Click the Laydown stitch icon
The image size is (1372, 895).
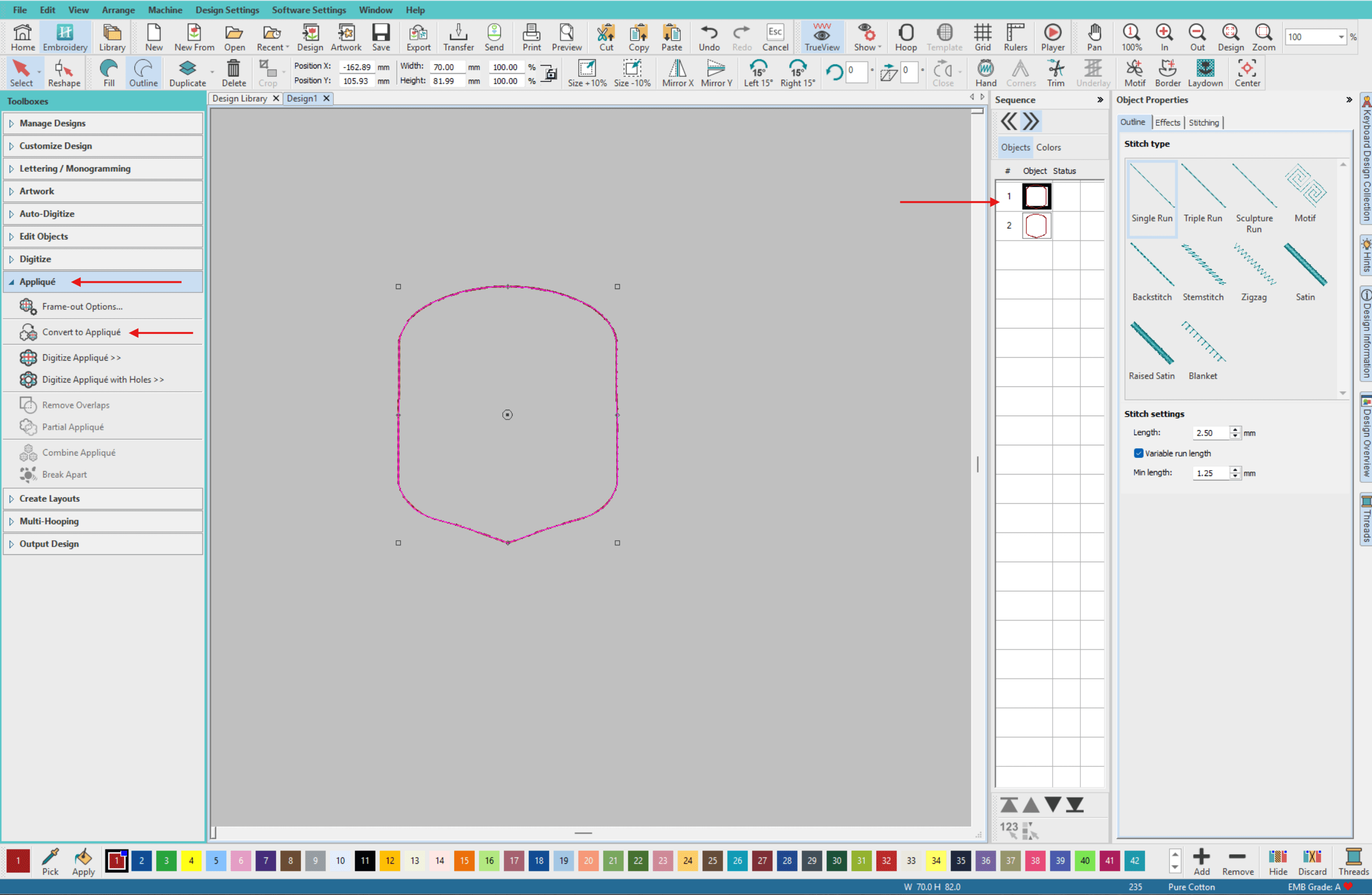coord(1205,69)
